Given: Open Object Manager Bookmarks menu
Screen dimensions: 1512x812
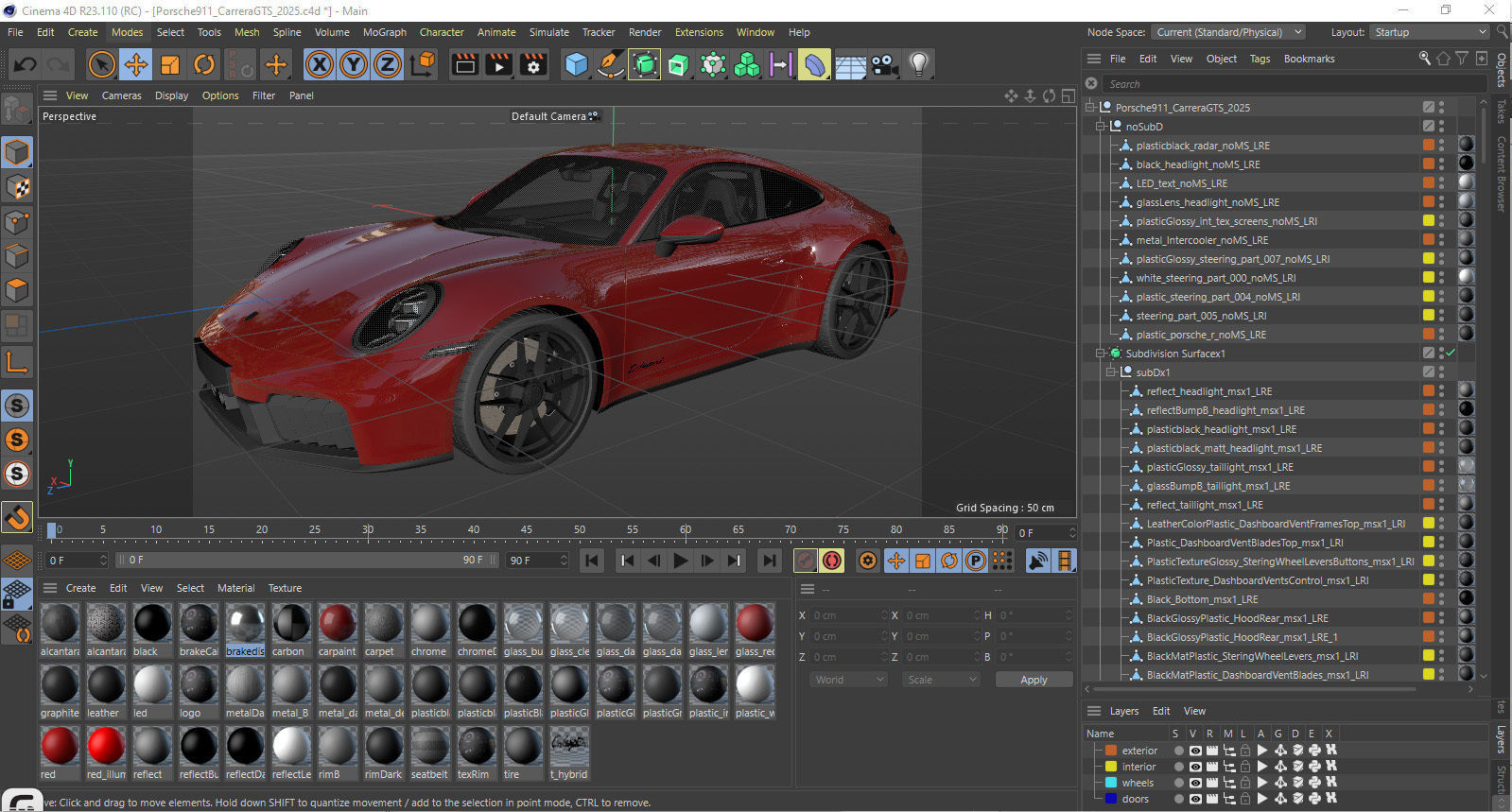Looking at the screenshot, I should 1309,59.
